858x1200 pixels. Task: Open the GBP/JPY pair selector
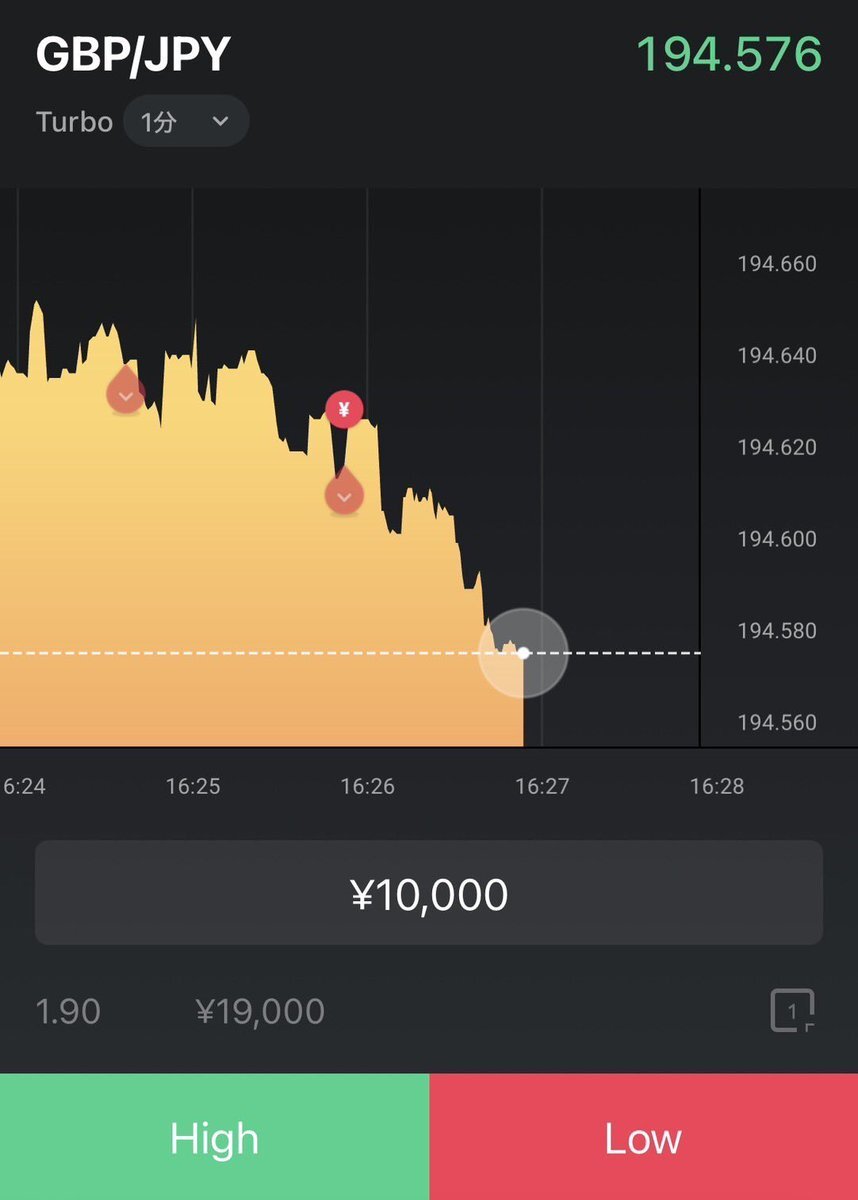tap(133, 54)
